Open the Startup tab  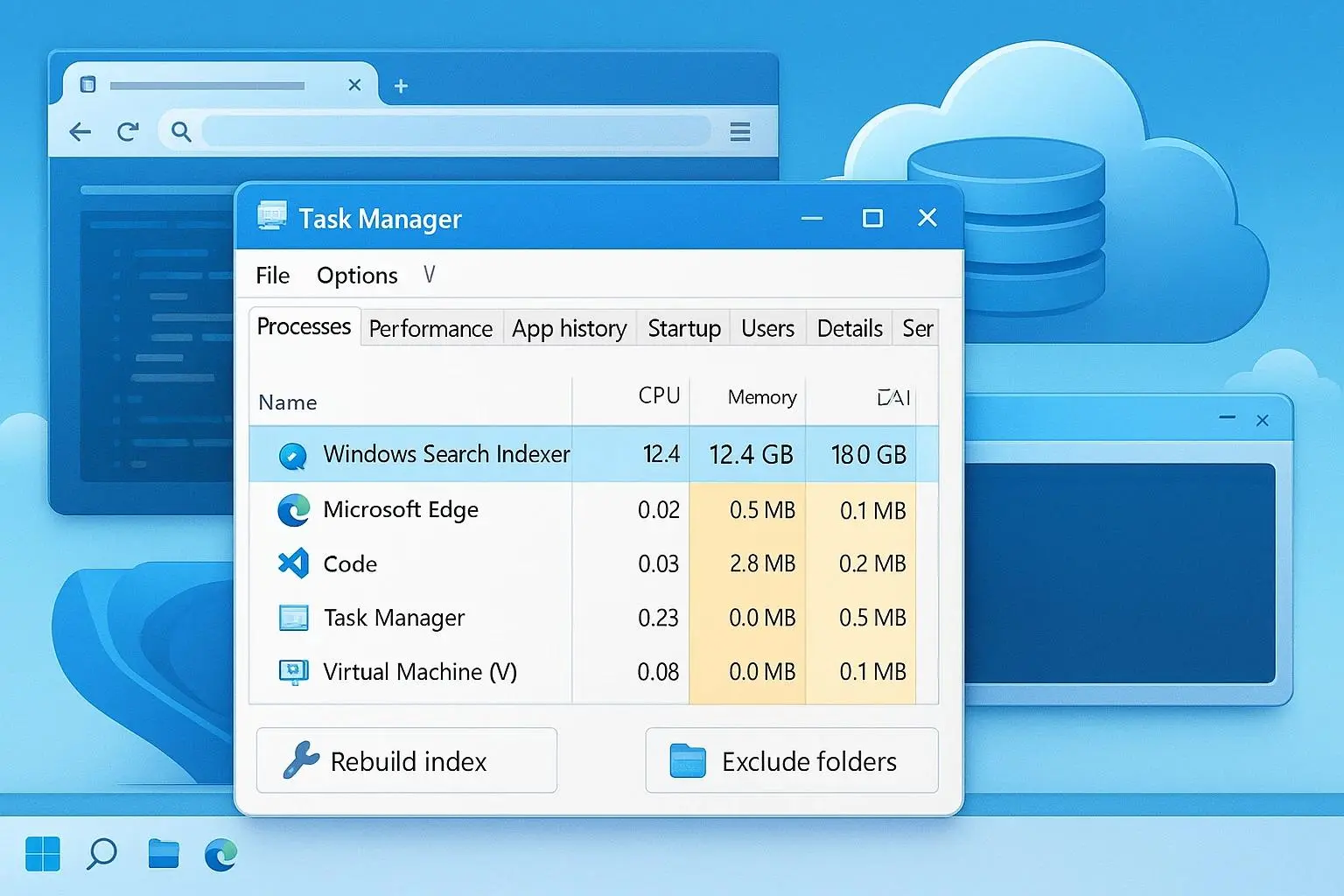click(684, 328)
